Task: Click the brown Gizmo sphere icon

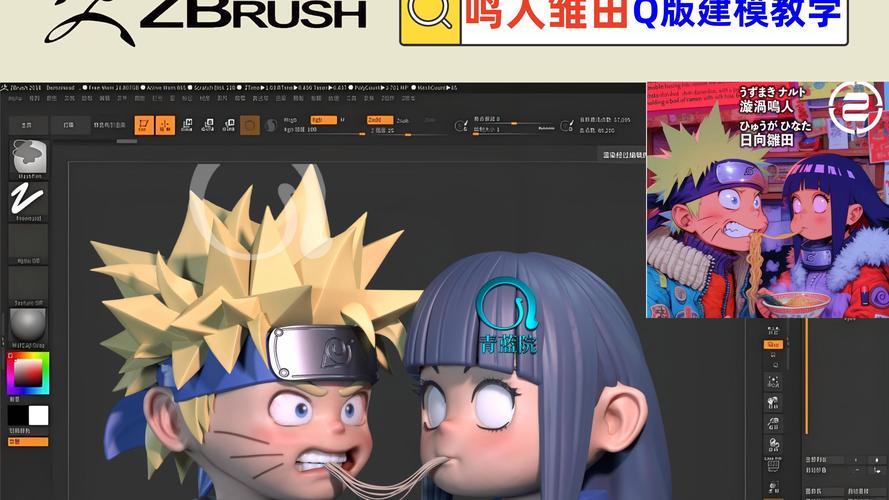Action: 250,125
